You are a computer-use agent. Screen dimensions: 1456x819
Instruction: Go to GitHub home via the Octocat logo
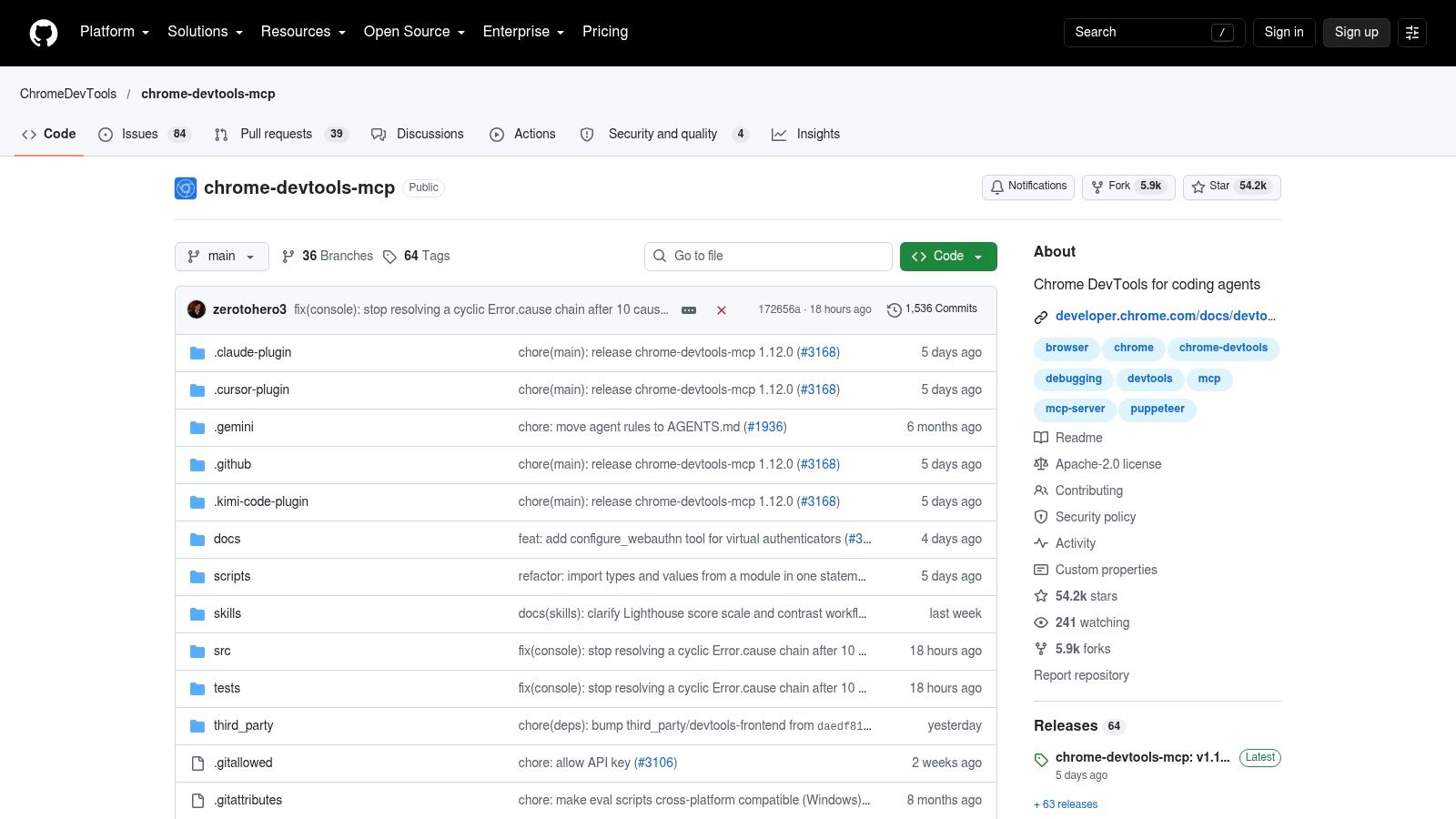tap(44, 33)
